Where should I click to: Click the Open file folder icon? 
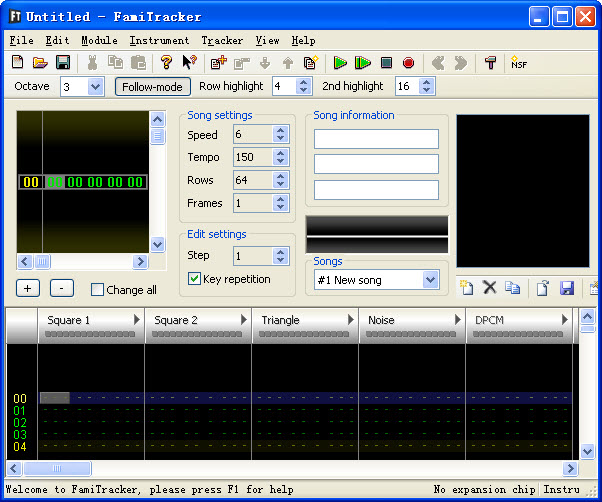pyautogui.click(x=40, y=63)
